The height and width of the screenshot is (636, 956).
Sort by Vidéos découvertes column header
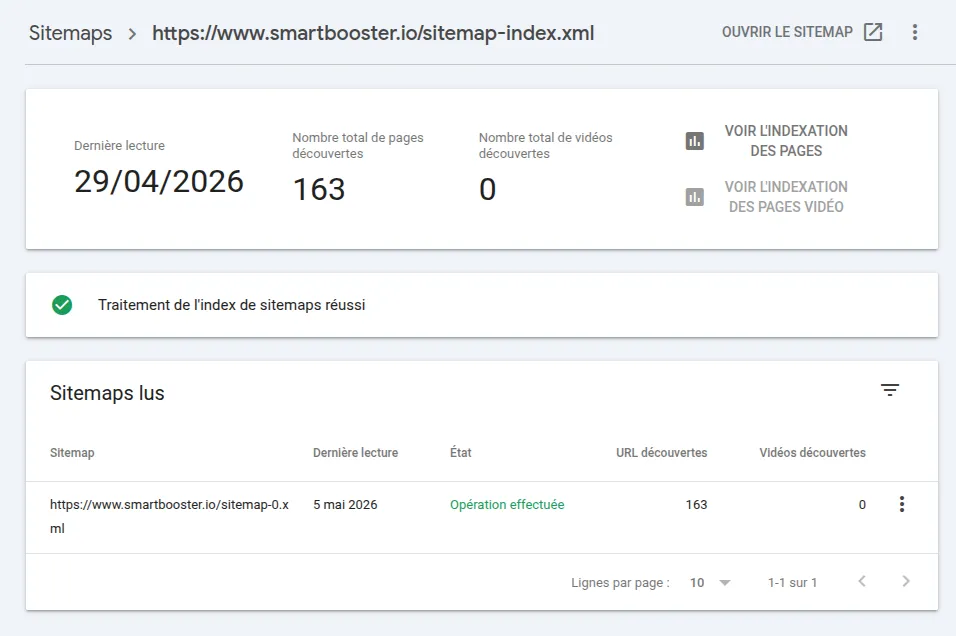812,452
